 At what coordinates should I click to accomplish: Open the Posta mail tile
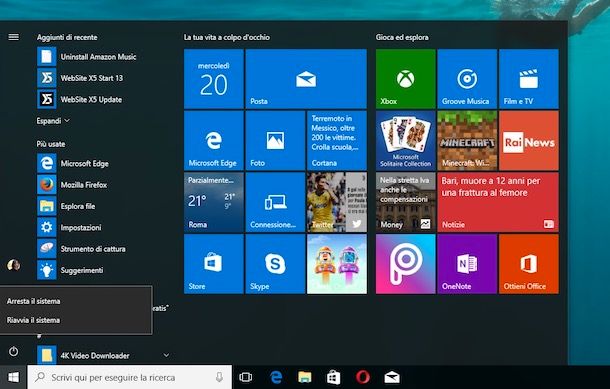306,79
